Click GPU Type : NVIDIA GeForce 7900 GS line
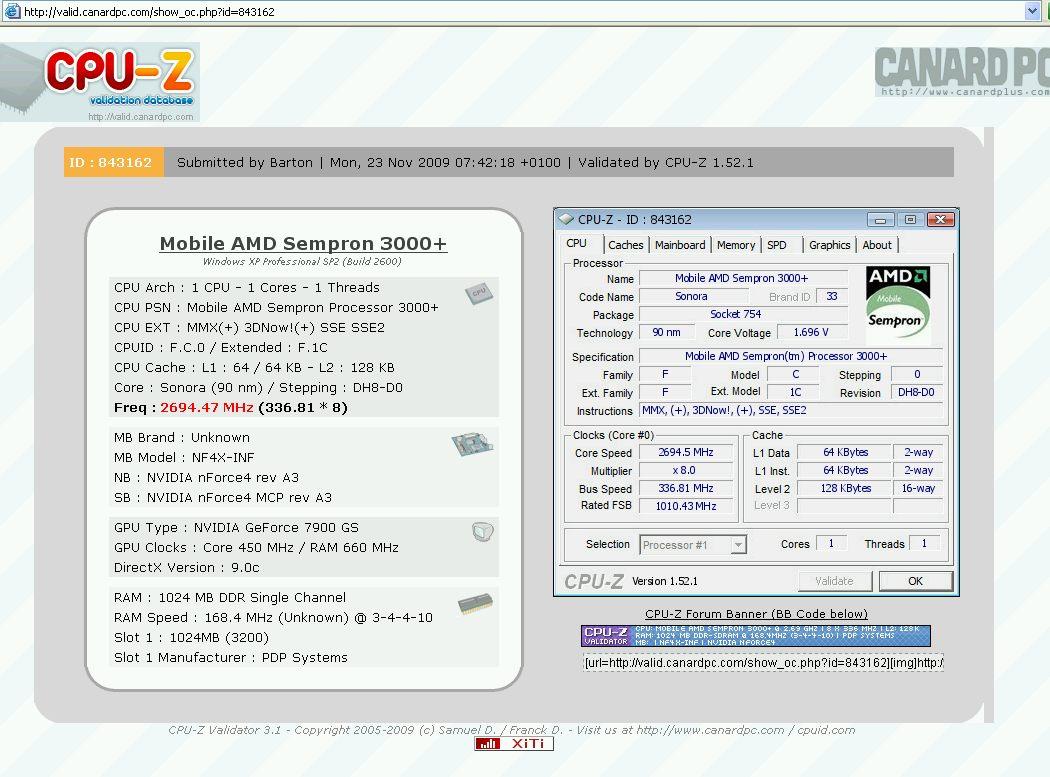This screenshot has height=777, width=1050. click(236, 528)
